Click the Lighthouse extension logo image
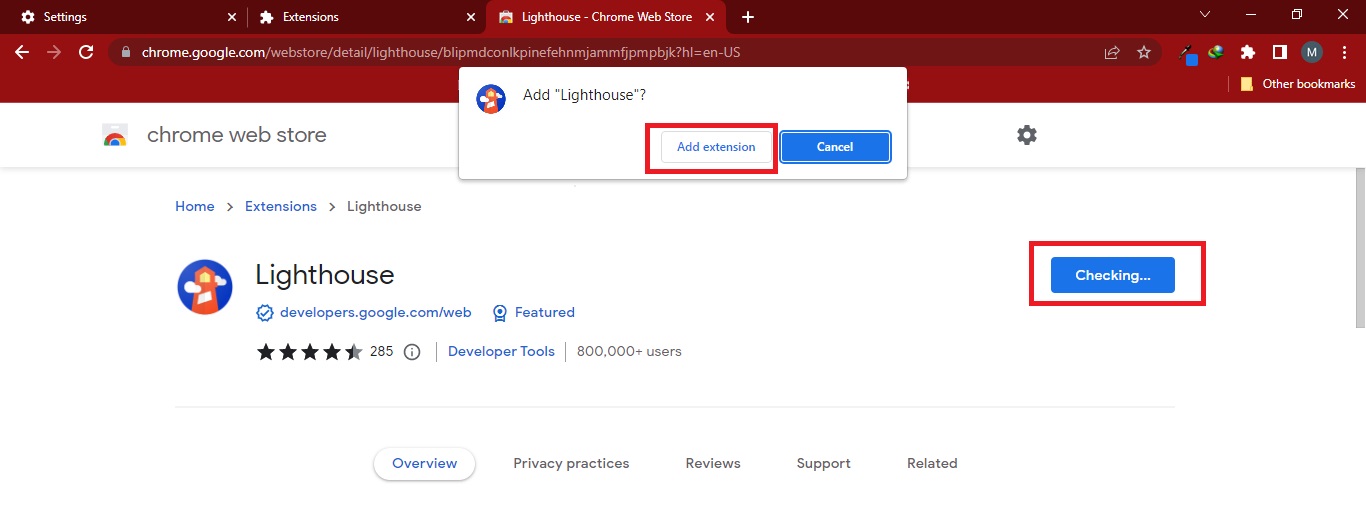Viewport: 1366px width, 510px height. click(x=205, y=288)
